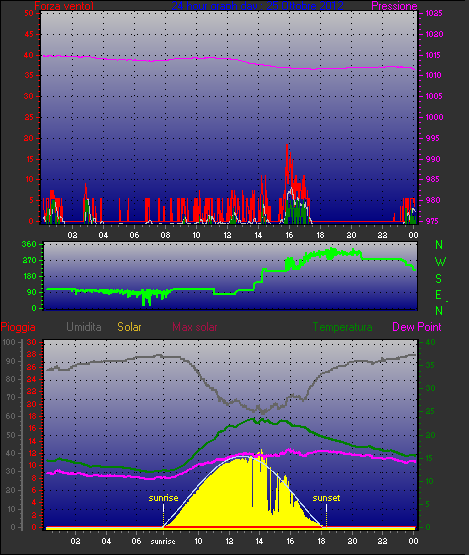Click the sunrise label on bottom time axis
The height and width of the screenshot is (555, 469).
click(x=163, y=542)
